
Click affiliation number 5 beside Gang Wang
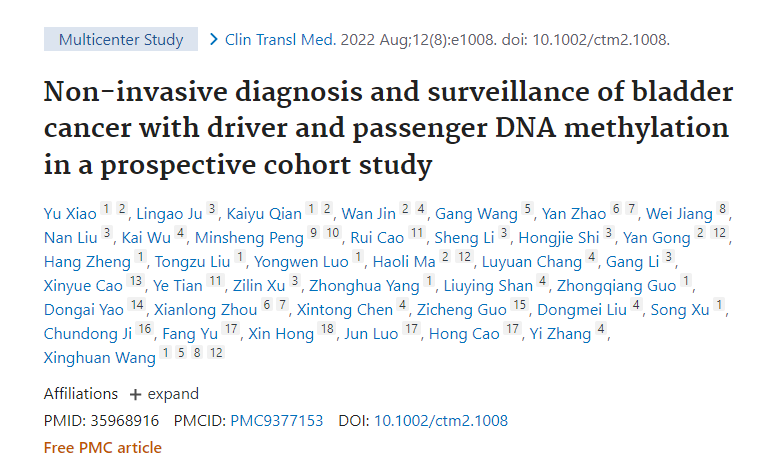point(528,210)
